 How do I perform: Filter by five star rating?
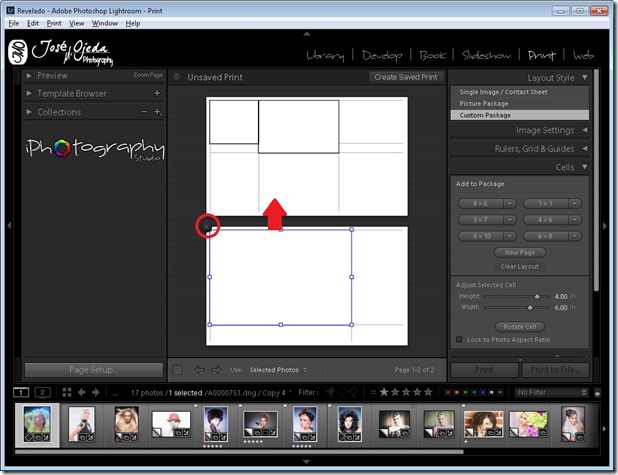pos(428,392)
